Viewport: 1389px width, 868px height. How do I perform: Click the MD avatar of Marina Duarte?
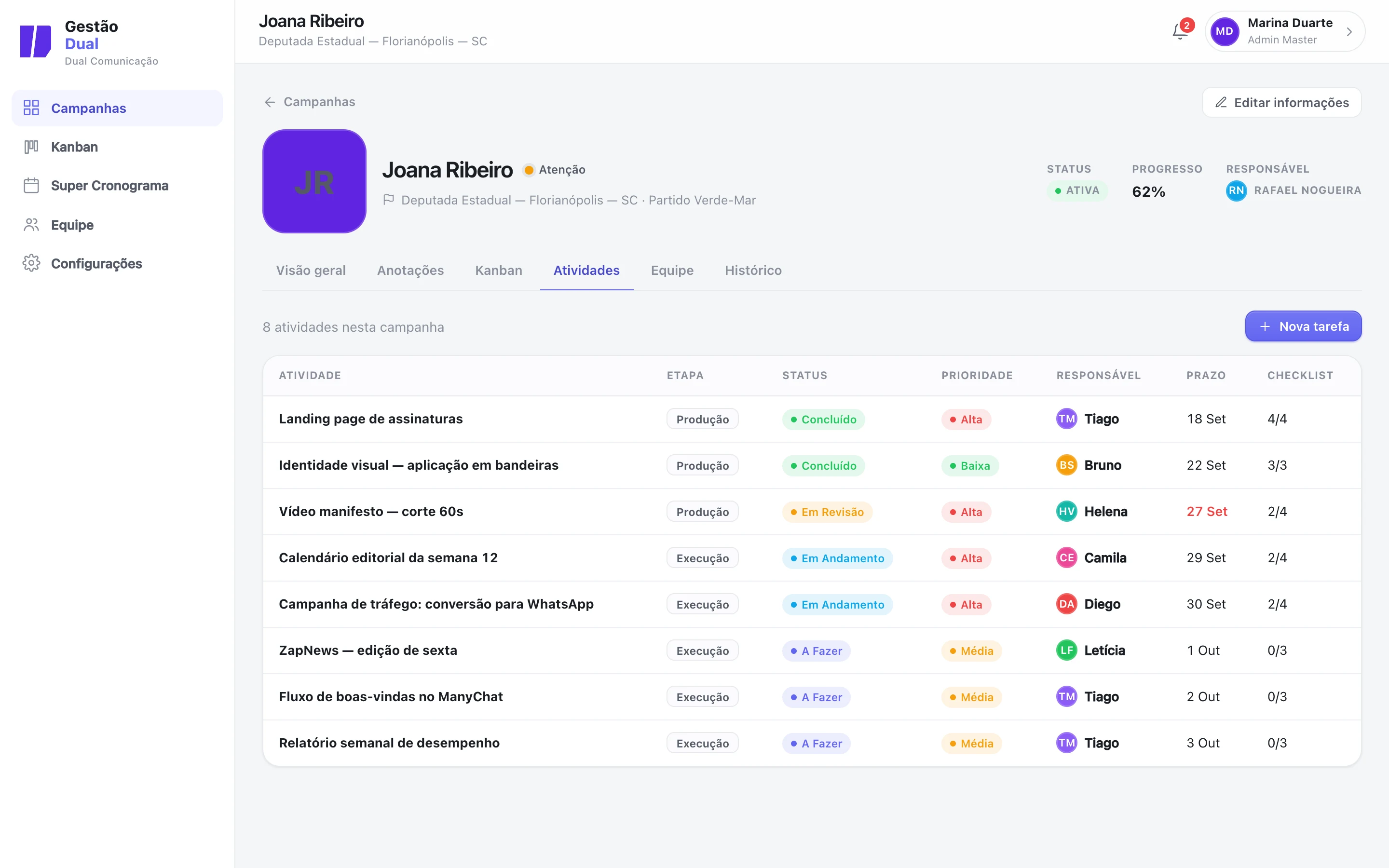tap(1224, 31)
